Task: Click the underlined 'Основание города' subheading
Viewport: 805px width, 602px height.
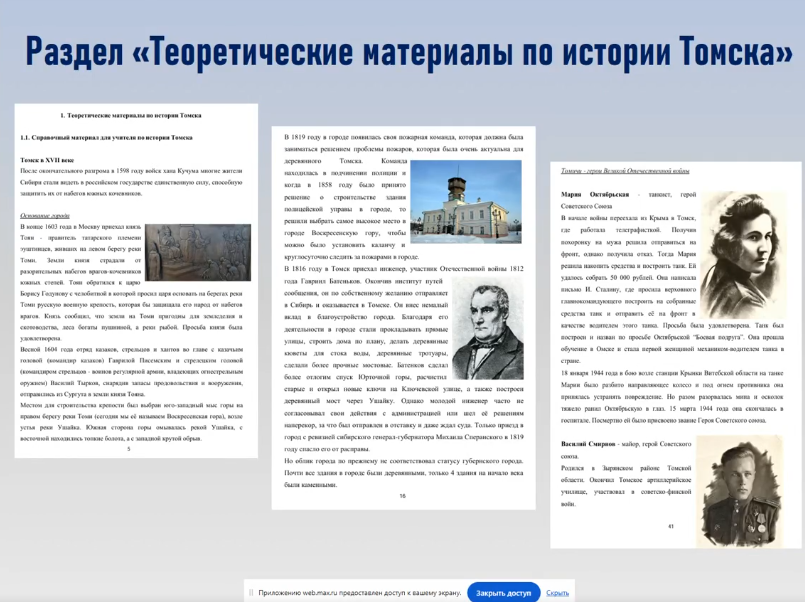Action: point(45,216)
